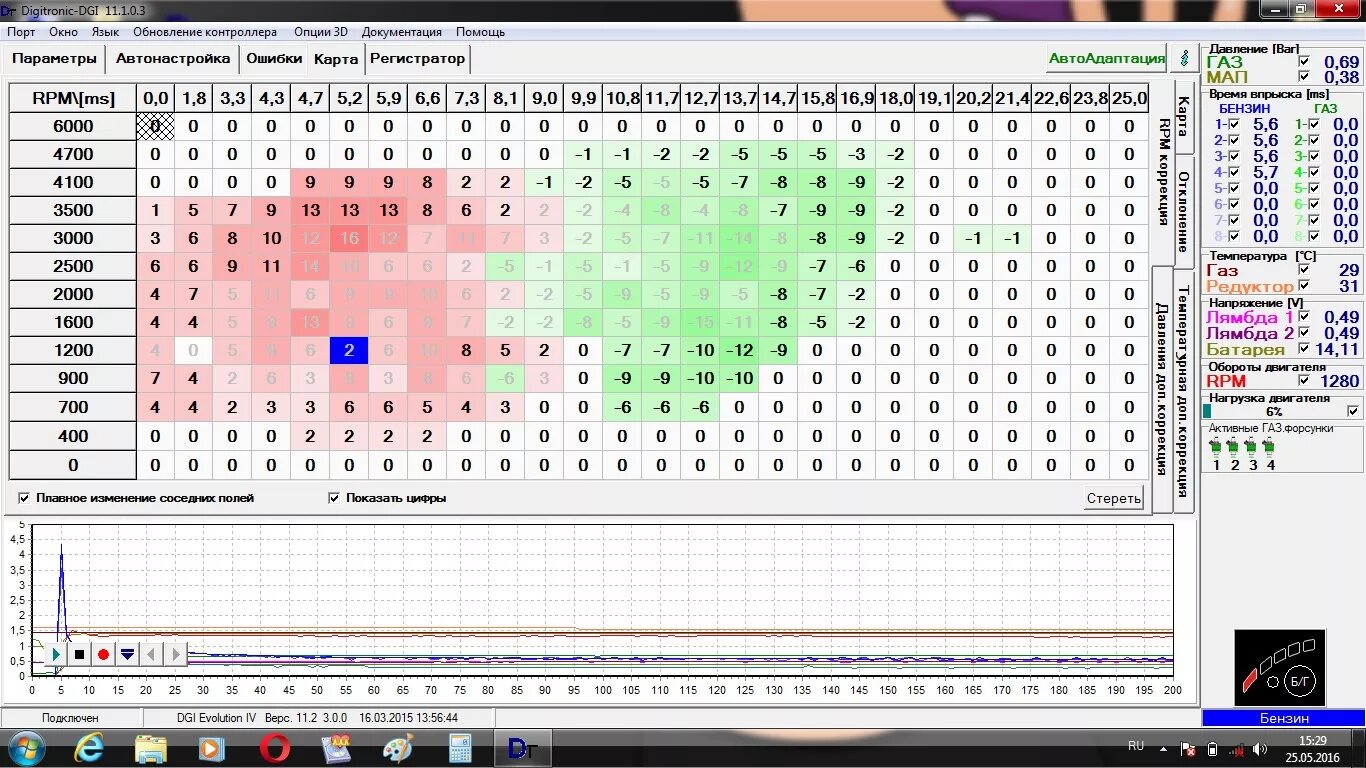Screen dimensions: 1366x768
Task: Switch to the Регистратор tab
Action: pos(418,58)
